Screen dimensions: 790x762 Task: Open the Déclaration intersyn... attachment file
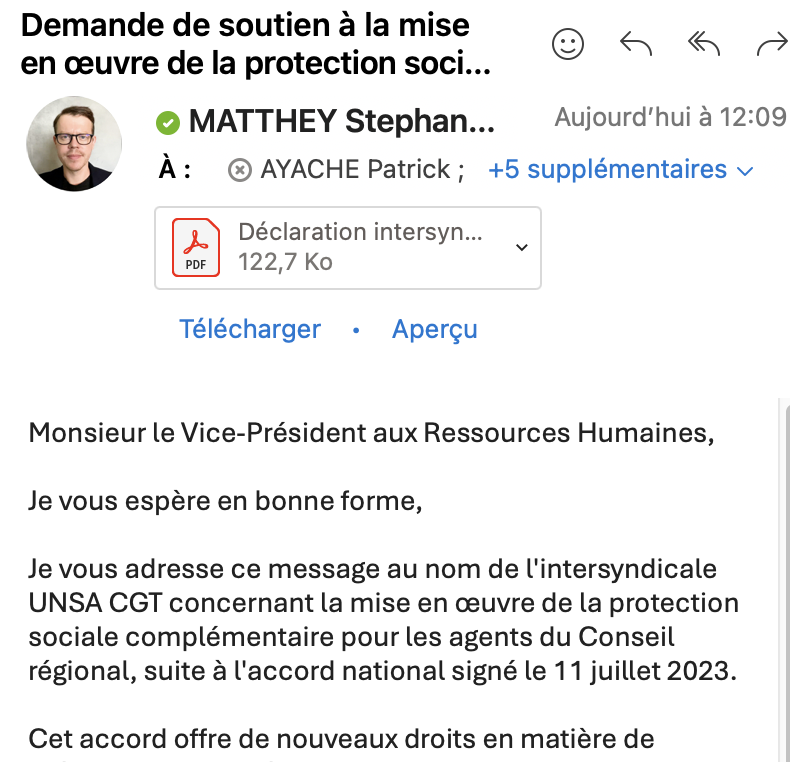point(360,233)
